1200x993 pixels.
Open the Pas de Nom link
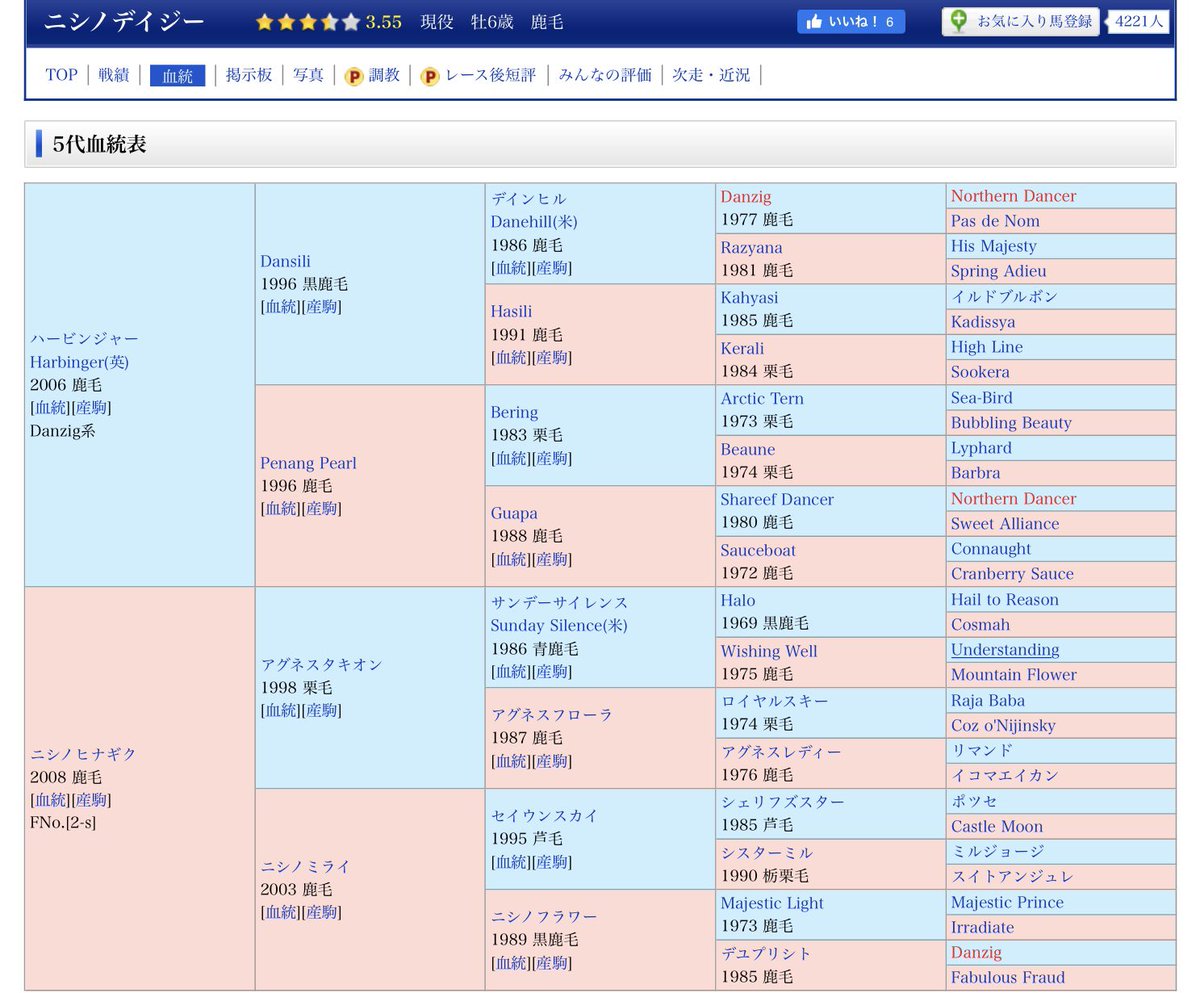click(x=995, y=221)
